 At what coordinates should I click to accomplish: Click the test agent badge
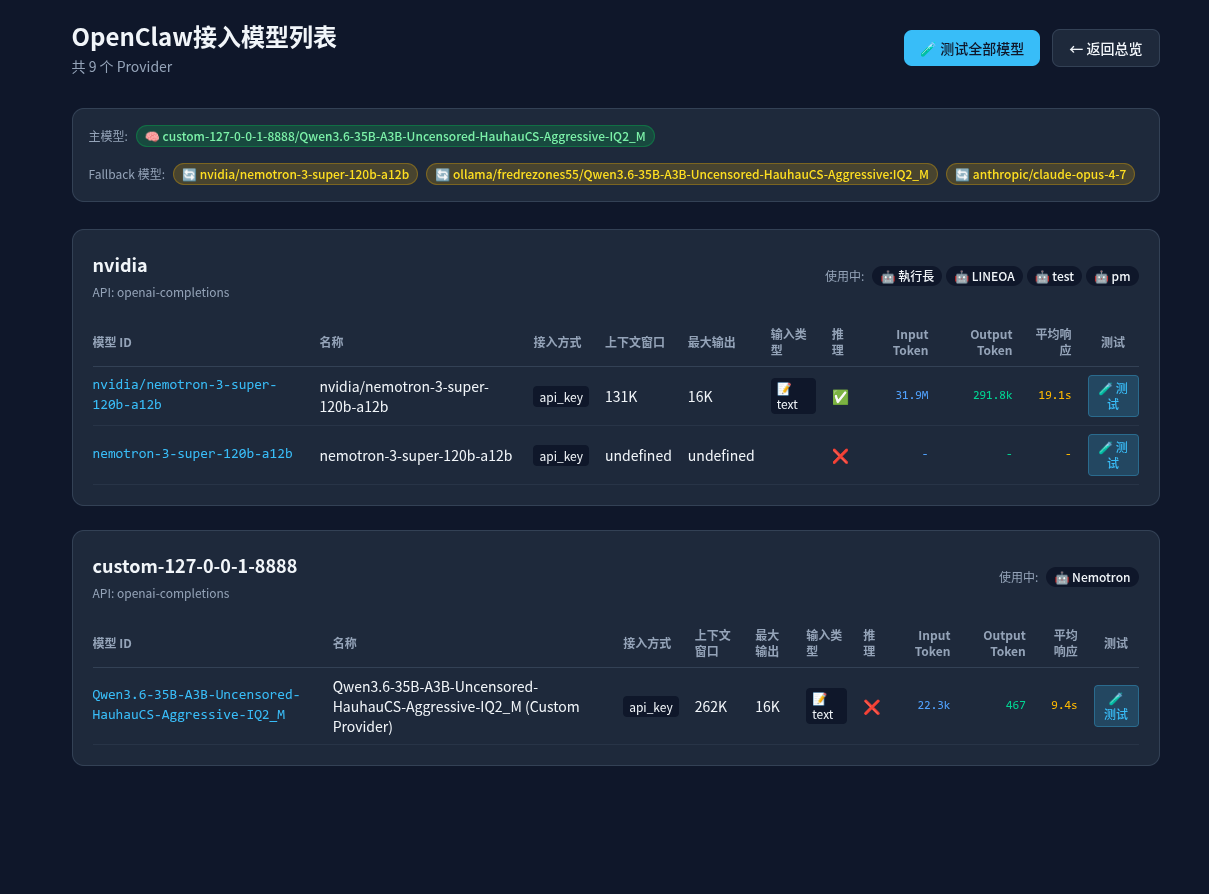[x=1054, y=276]
